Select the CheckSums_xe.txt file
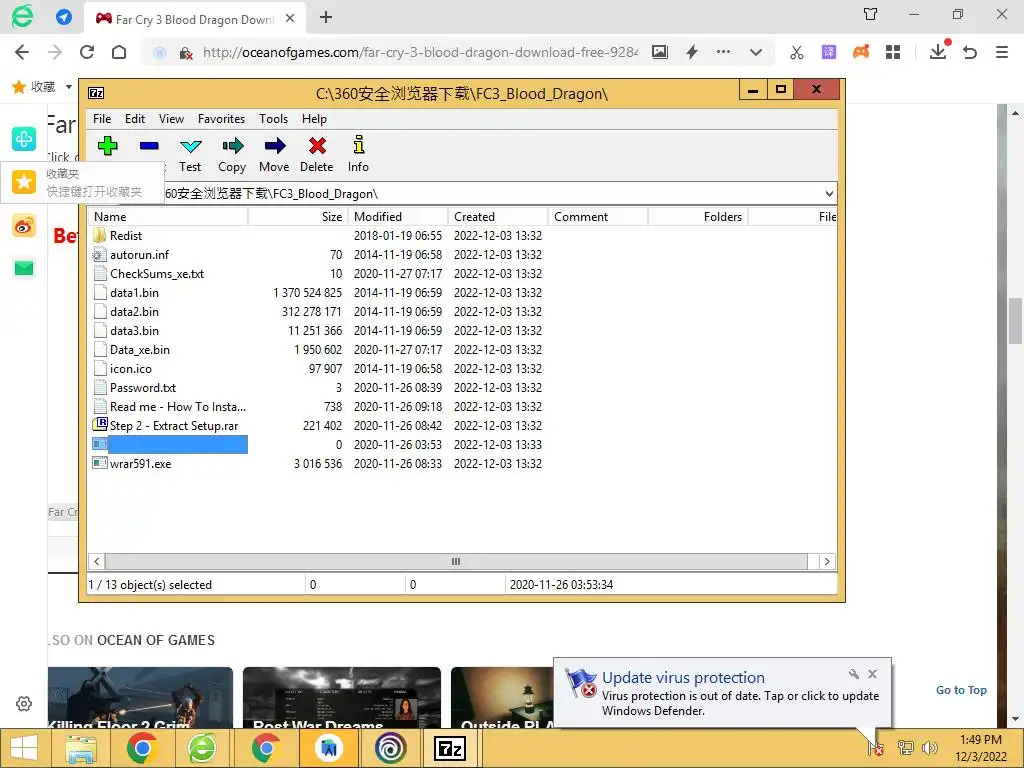This screenshot has width=1024, height=768. click(x=157, y=274)
